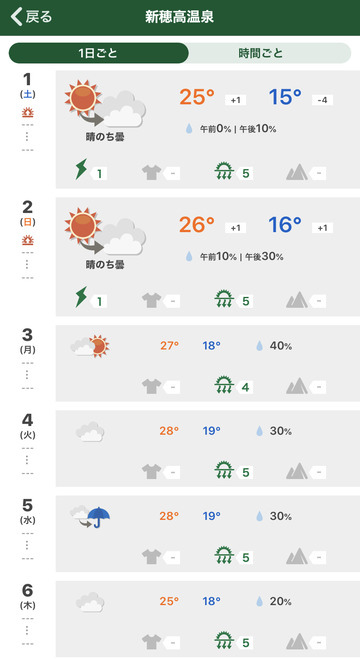The height and width of the screenshot is (659, 360).
Task: Tap day 1 mountain index icon
Action: pyautogui.click(x=297, y=172)
